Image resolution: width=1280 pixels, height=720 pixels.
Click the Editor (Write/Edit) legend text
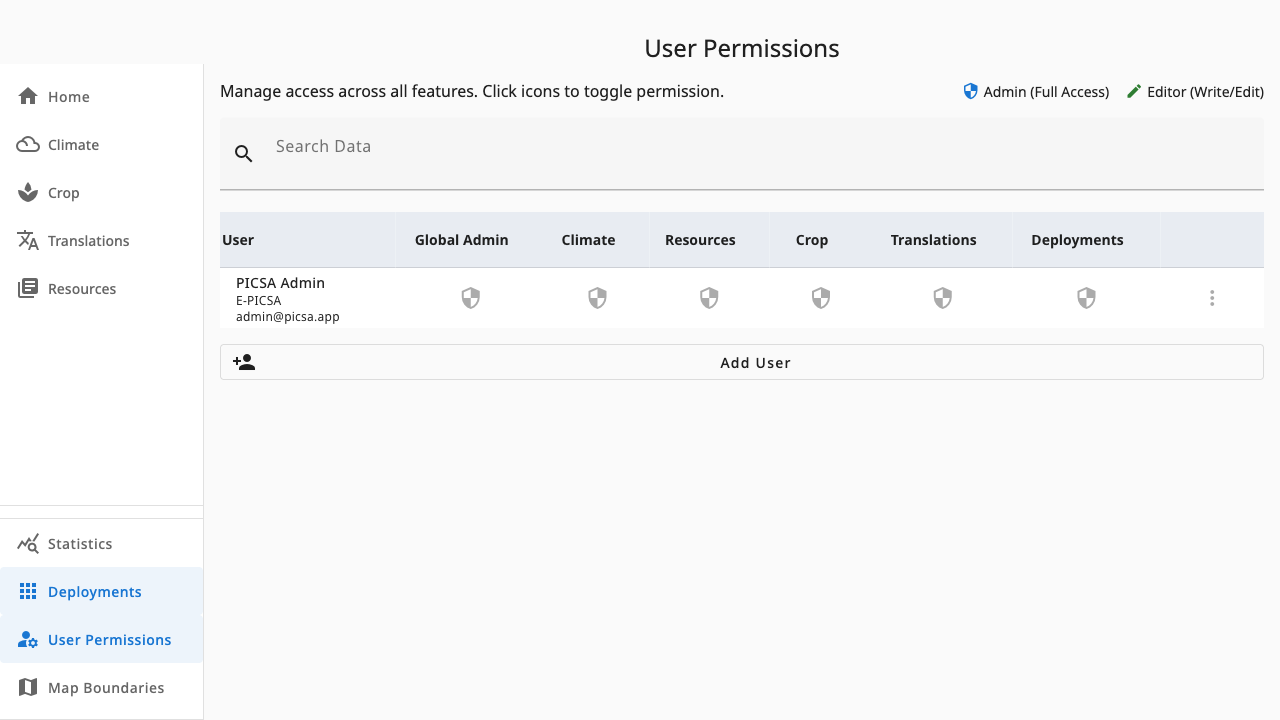click(1205, 92)
